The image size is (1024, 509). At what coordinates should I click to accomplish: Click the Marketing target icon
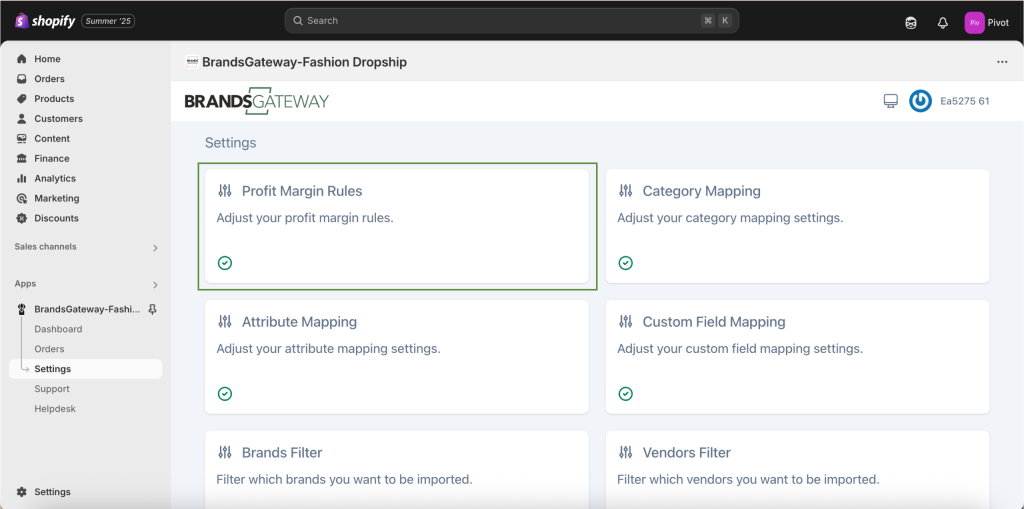click(x=22, y=198)
